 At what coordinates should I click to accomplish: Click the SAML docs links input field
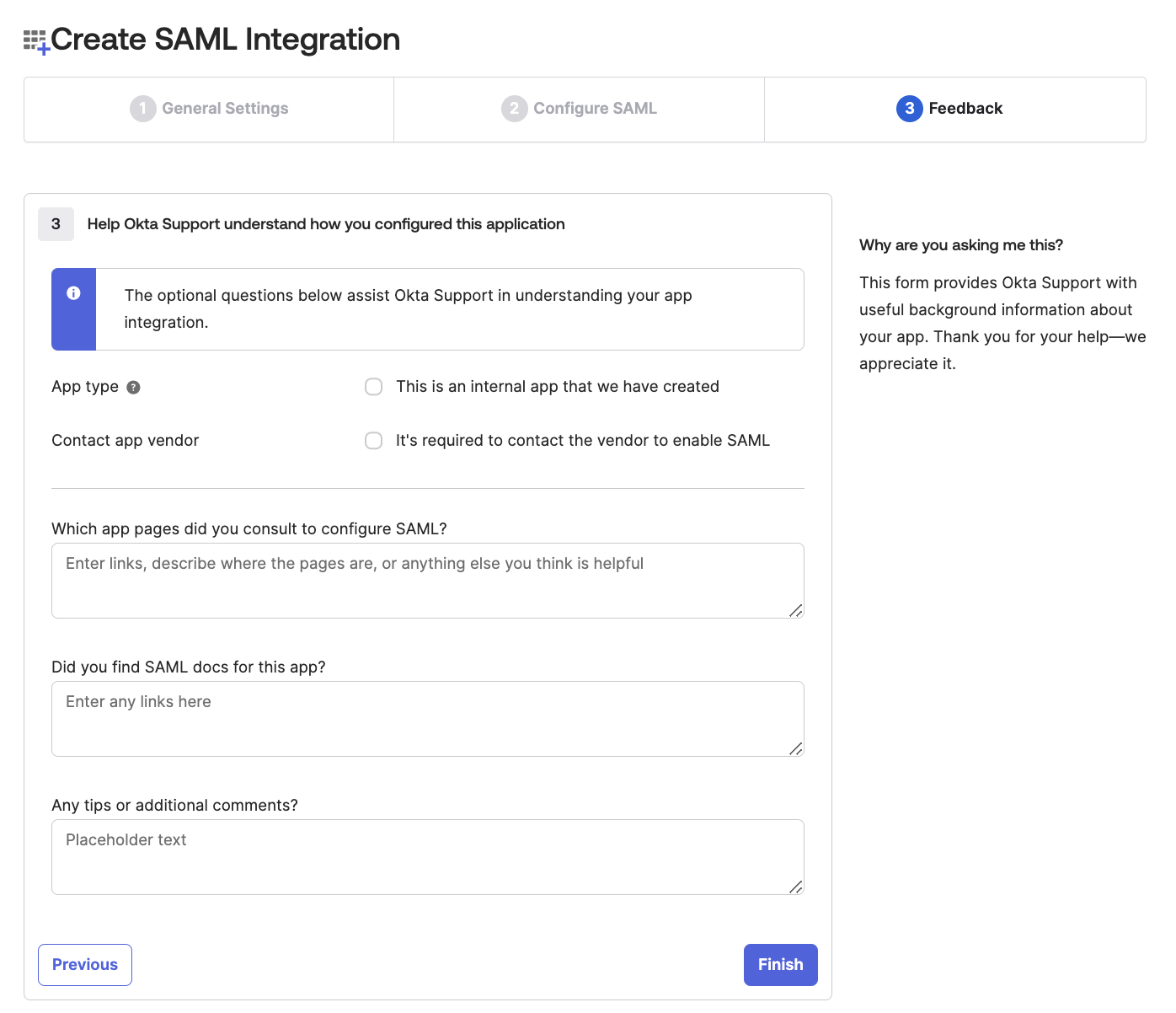click(x=427, y=718)
